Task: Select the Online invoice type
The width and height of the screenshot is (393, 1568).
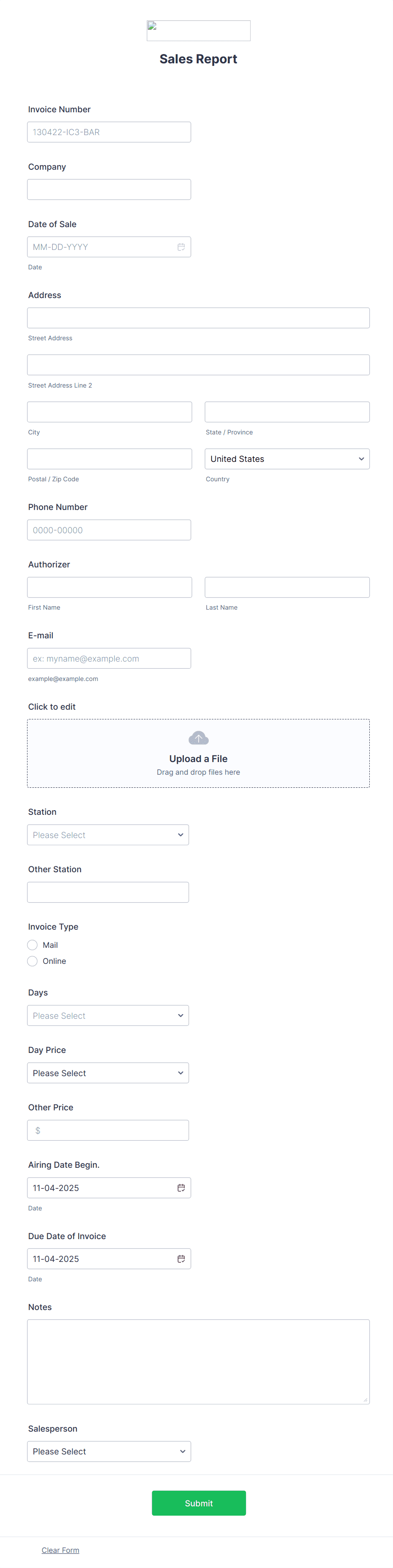Action: (33, 961)
